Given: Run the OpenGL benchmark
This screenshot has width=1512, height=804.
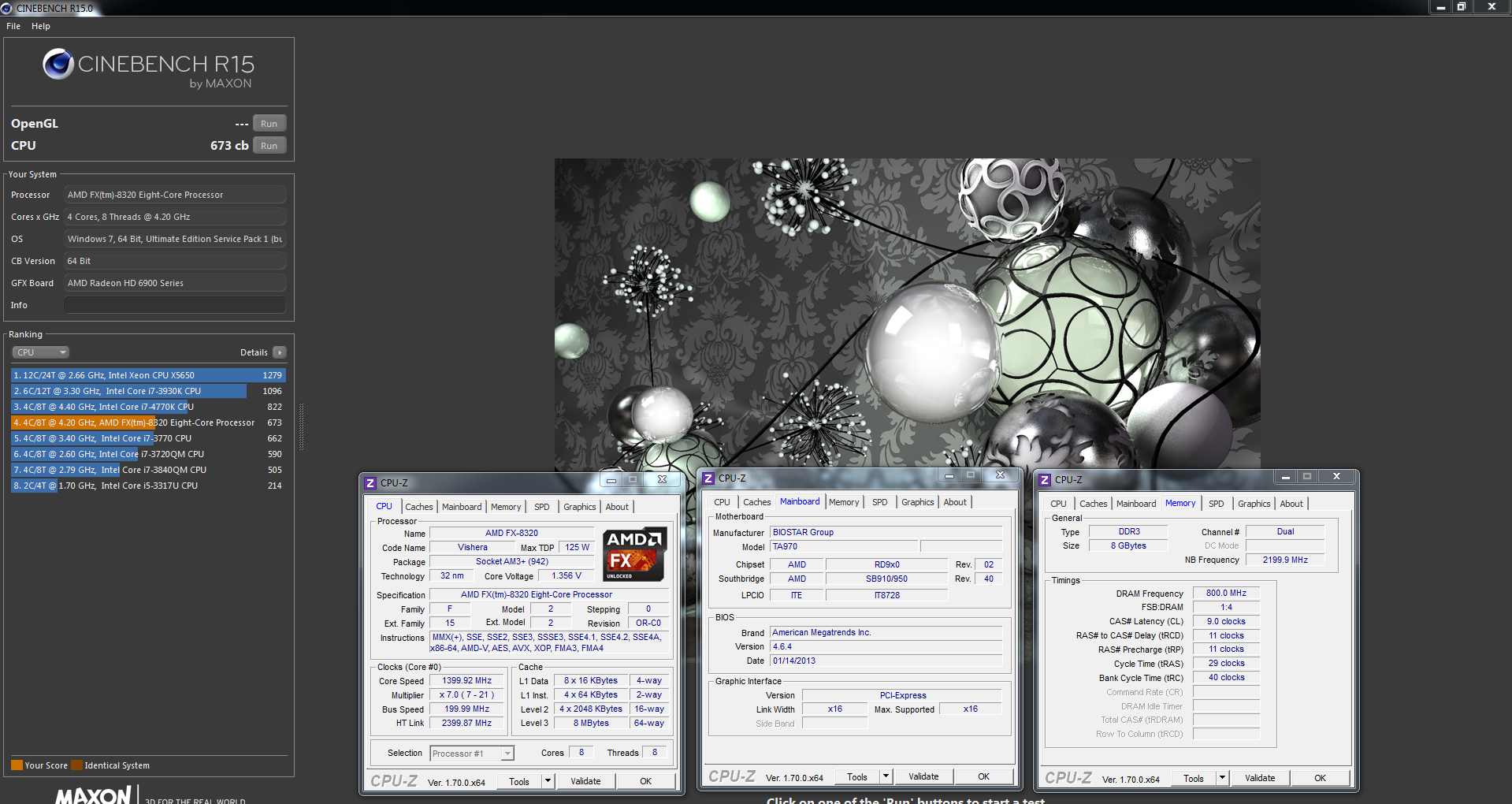Looking at the screenshot, I should click(x=269, y=124).
